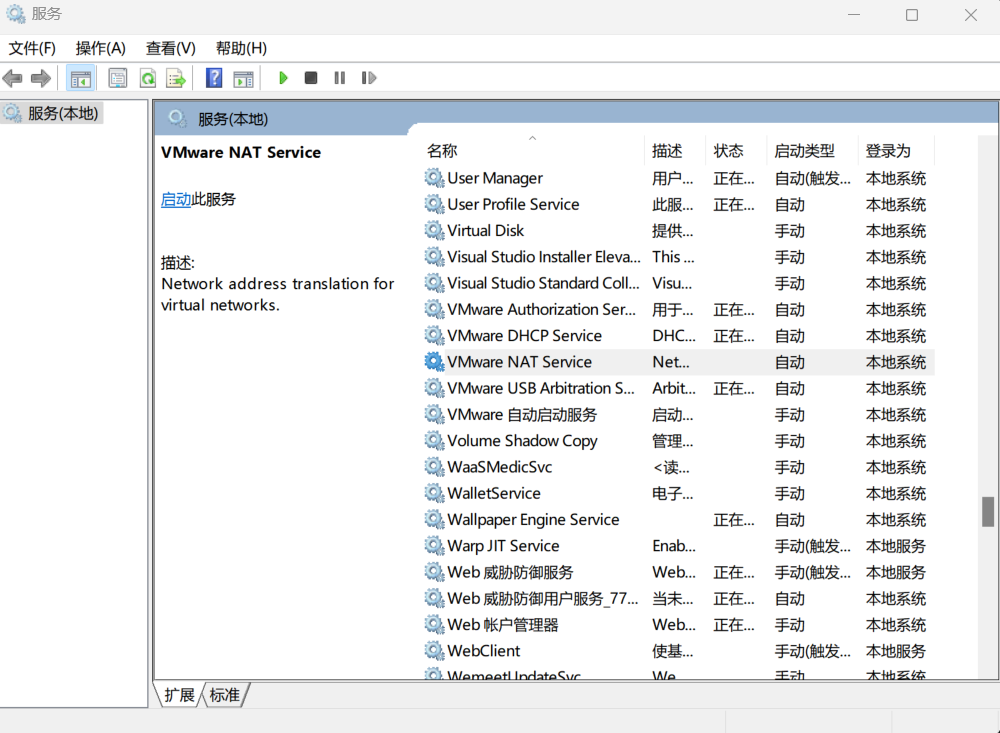This screenshot has width=1000, height=733.
Task: Open the Properties toolbar icon
Action: (117, 78)
